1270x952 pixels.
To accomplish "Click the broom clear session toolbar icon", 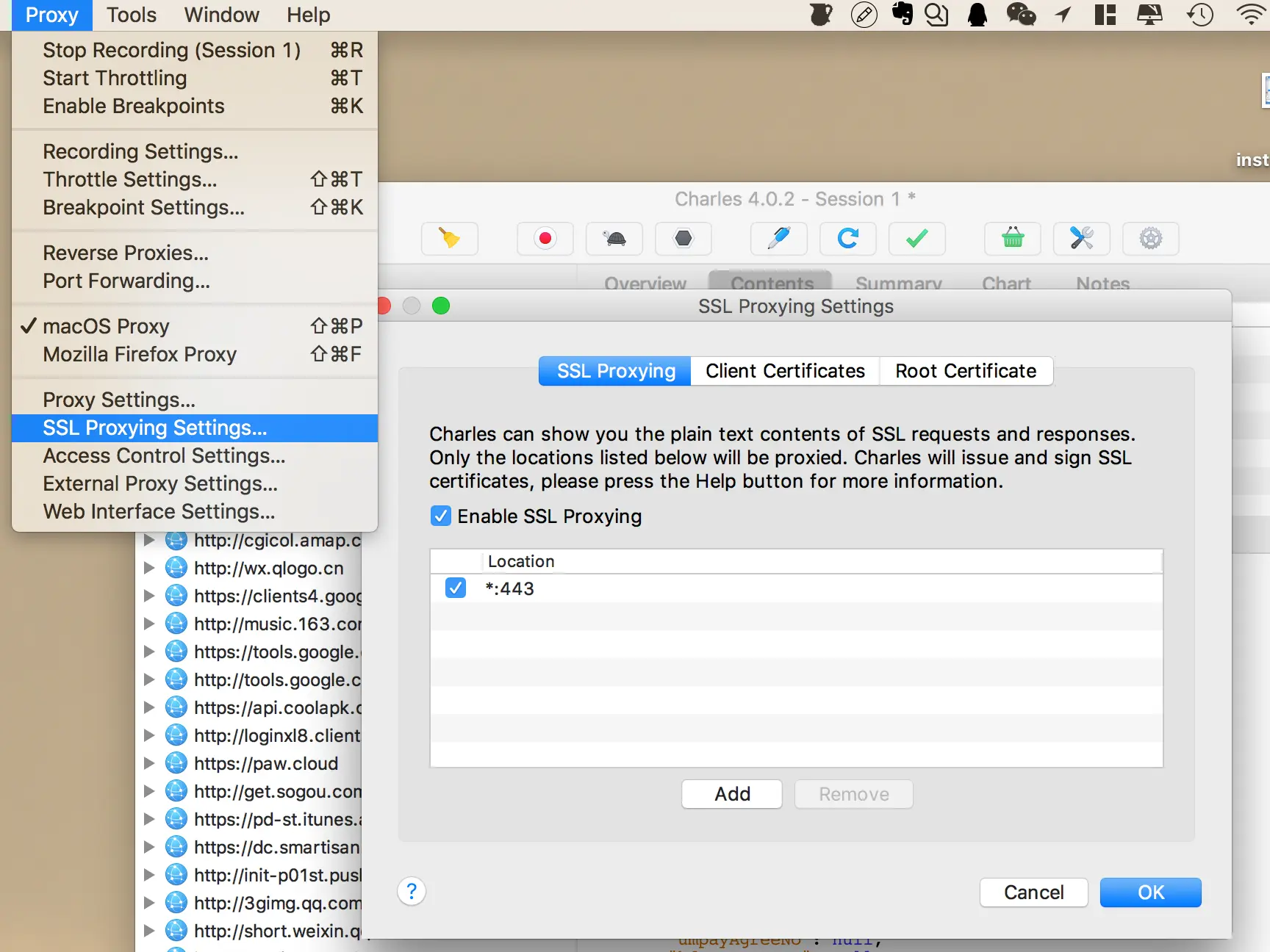I will [450, 239].
